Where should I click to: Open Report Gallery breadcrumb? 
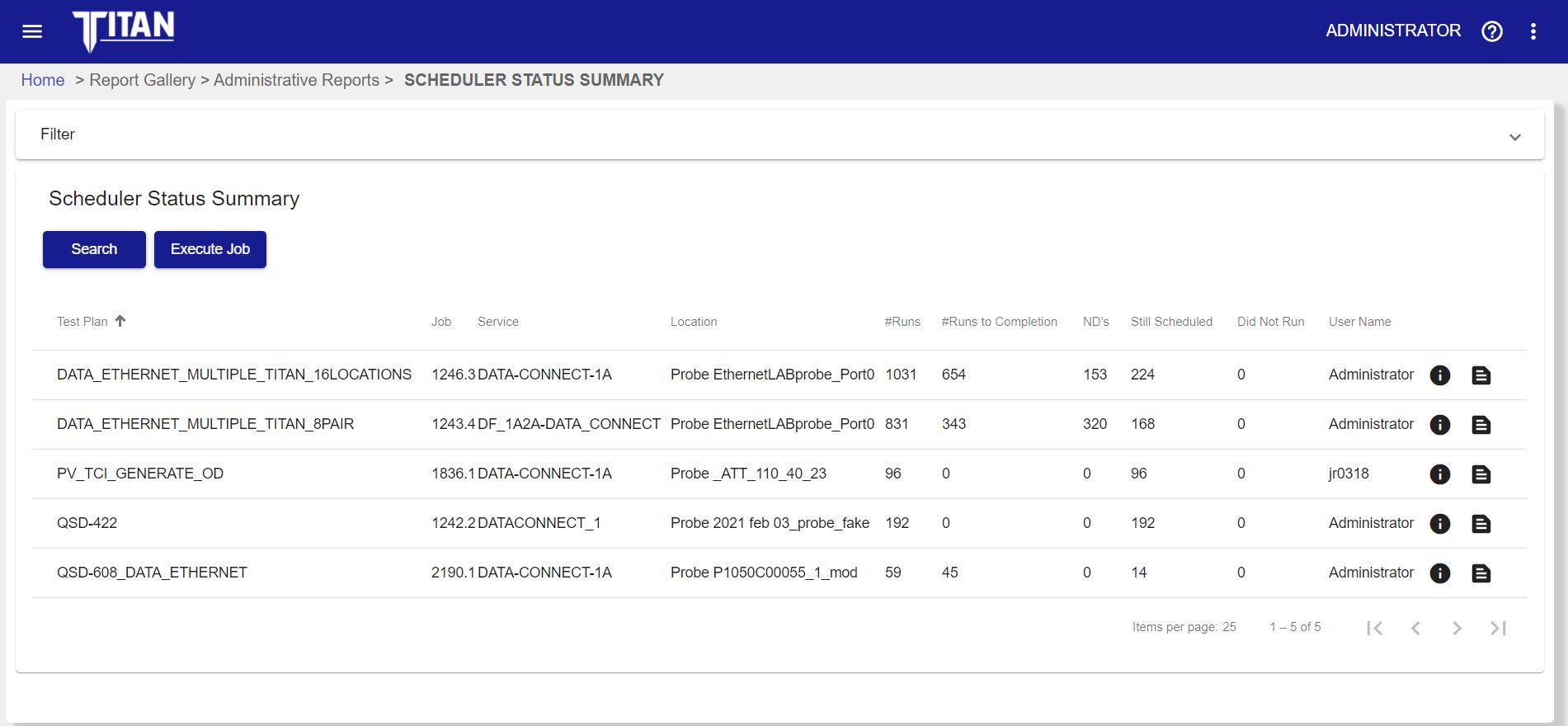pos(143,80)
